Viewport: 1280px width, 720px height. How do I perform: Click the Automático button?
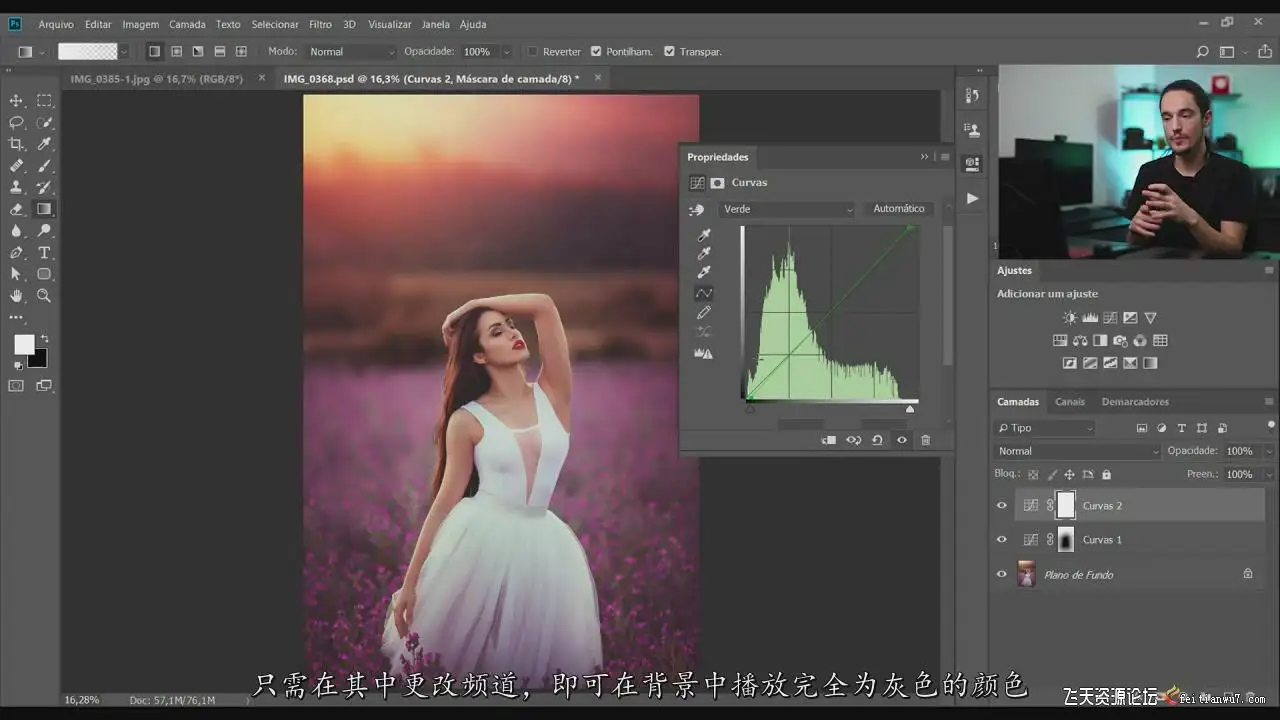pyautogui.click(x=898, y=209)
